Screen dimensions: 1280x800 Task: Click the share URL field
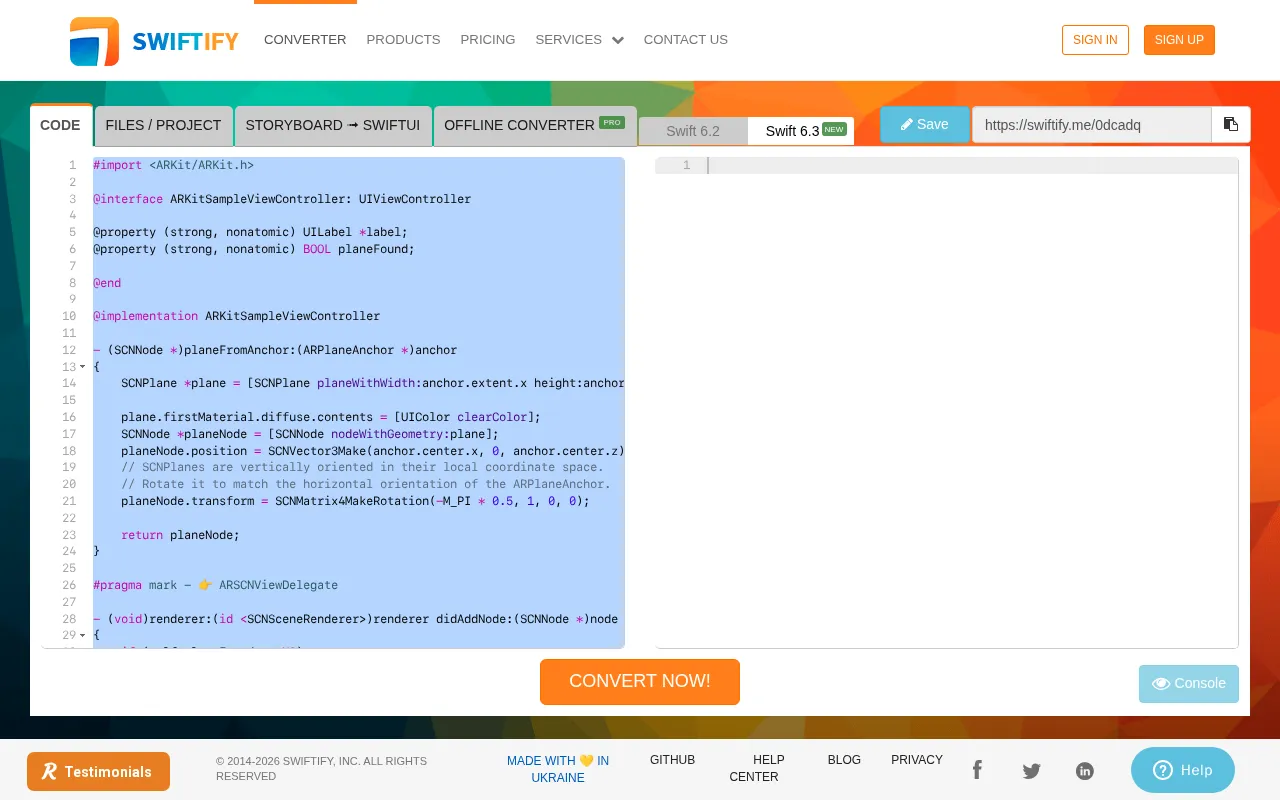coord(1092,125)
